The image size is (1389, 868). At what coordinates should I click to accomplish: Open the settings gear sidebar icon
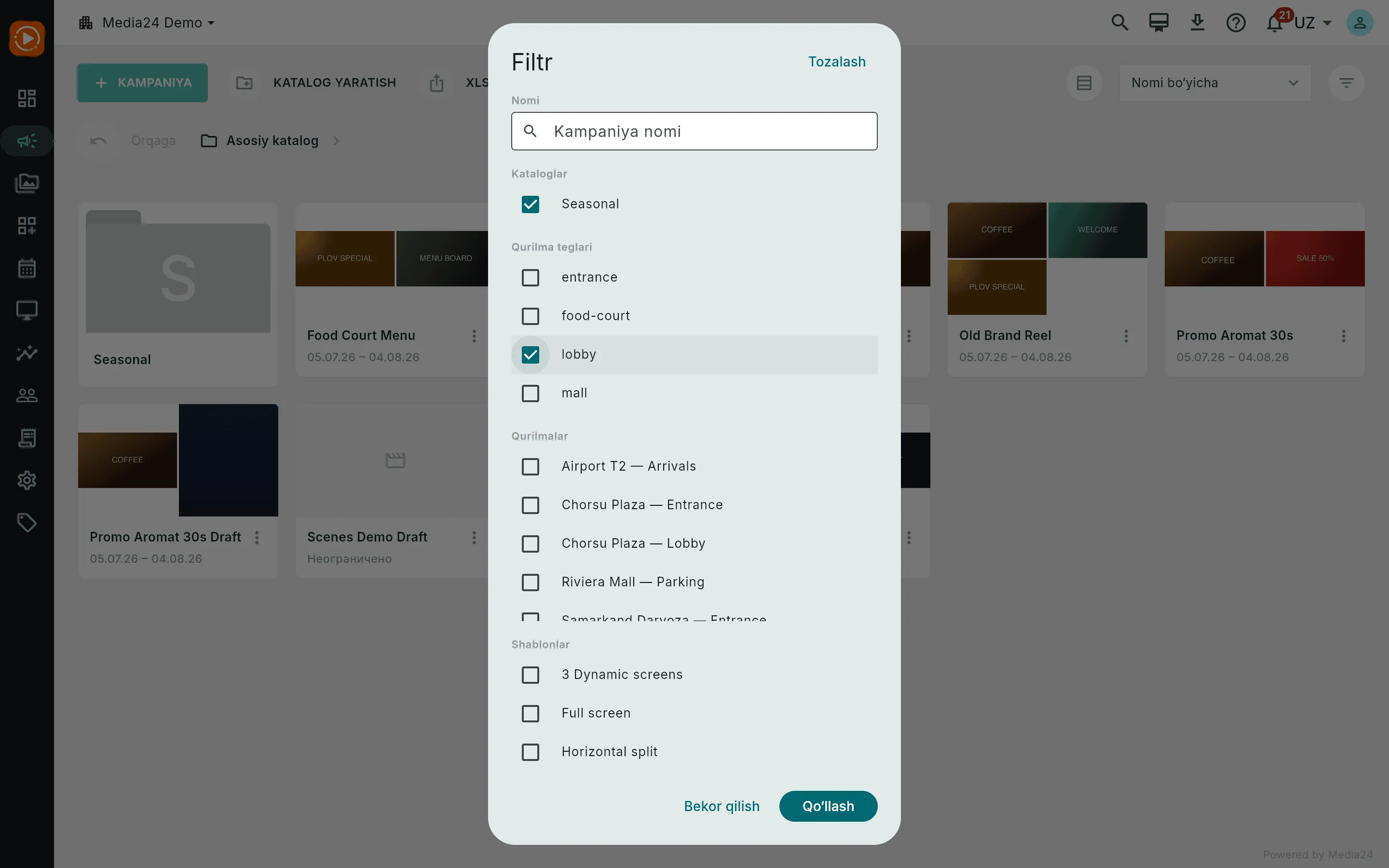coord(27,480)
